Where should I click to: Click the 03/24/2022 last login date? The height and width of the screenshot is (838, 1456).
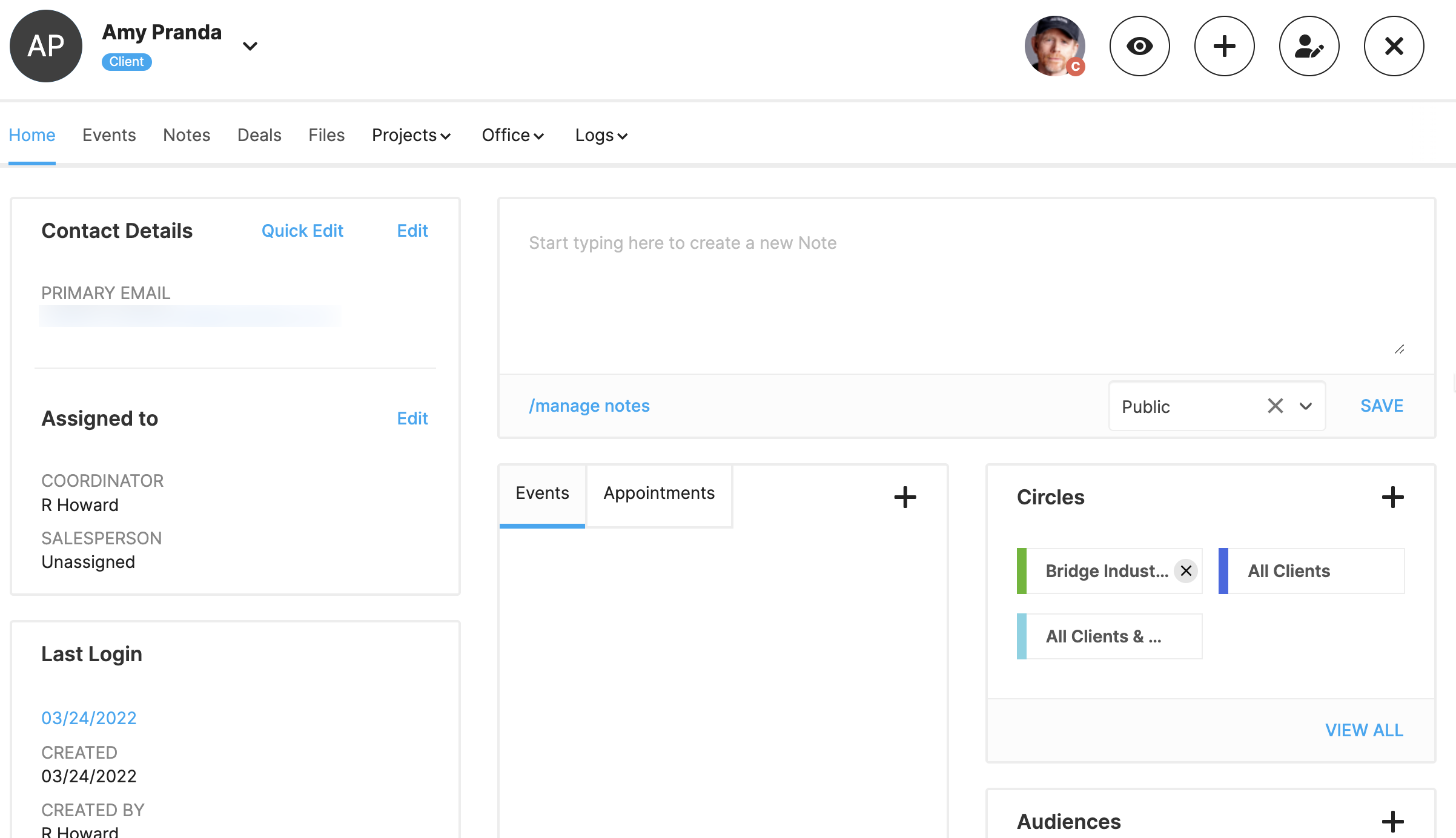tap(89, 718)
